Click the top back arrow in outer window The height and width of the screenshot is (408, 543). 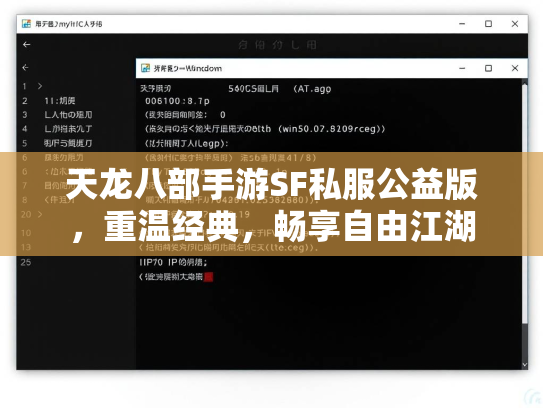27,45
